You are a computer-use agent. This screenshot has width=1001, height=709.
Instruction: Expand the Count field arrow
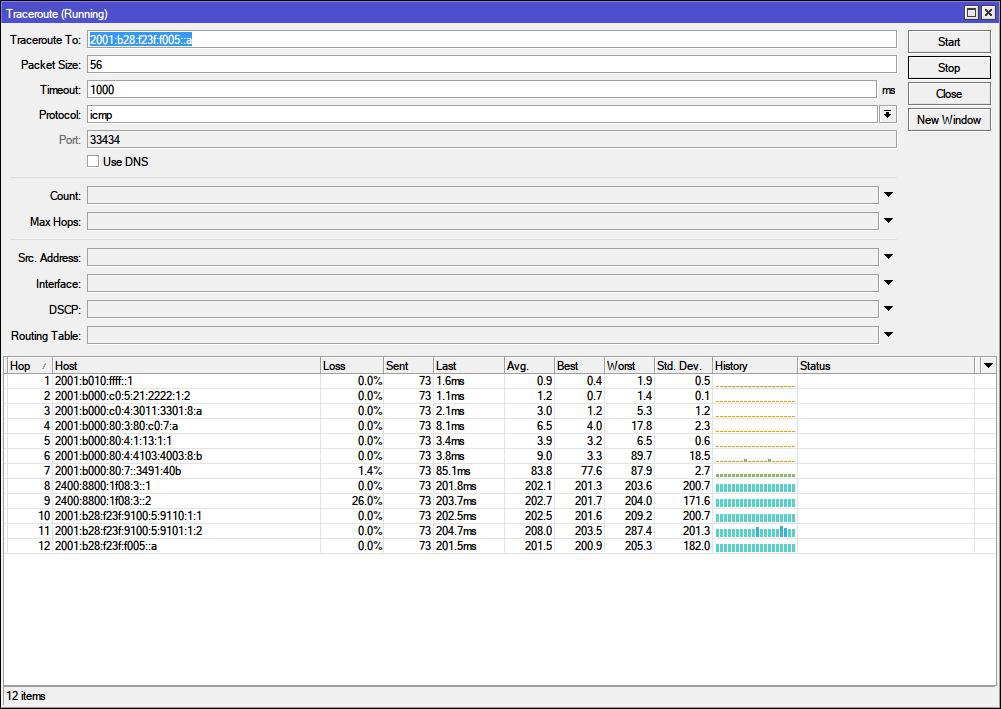point(888,195)
